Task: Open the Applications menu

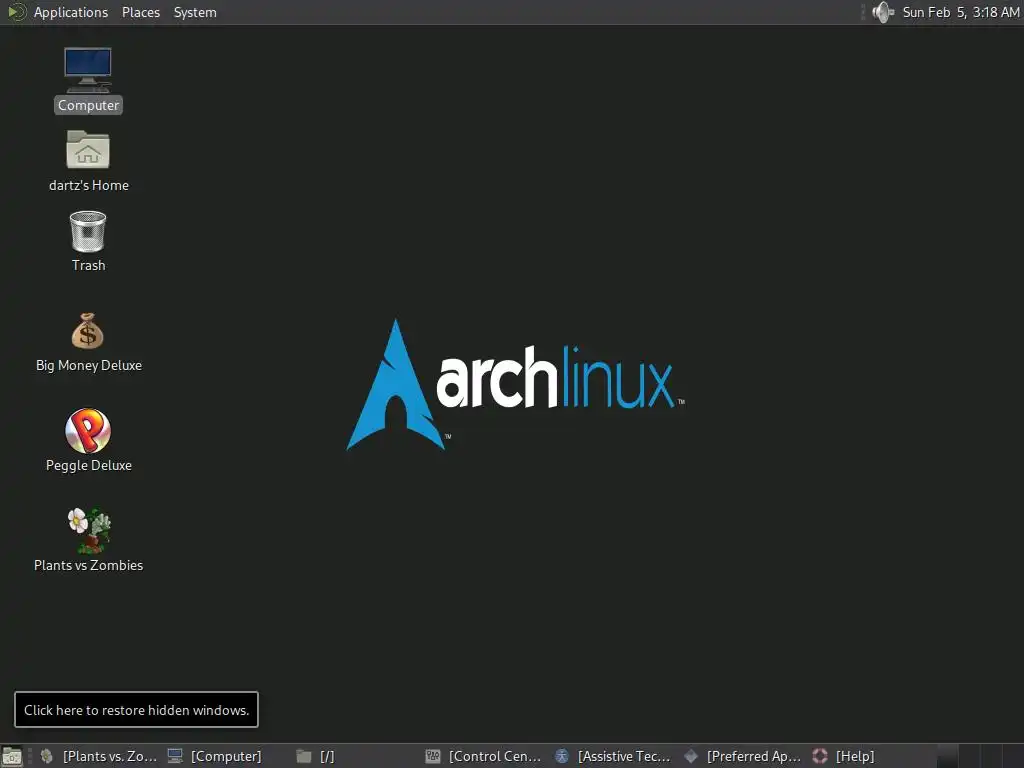Action: coord(71,12)
